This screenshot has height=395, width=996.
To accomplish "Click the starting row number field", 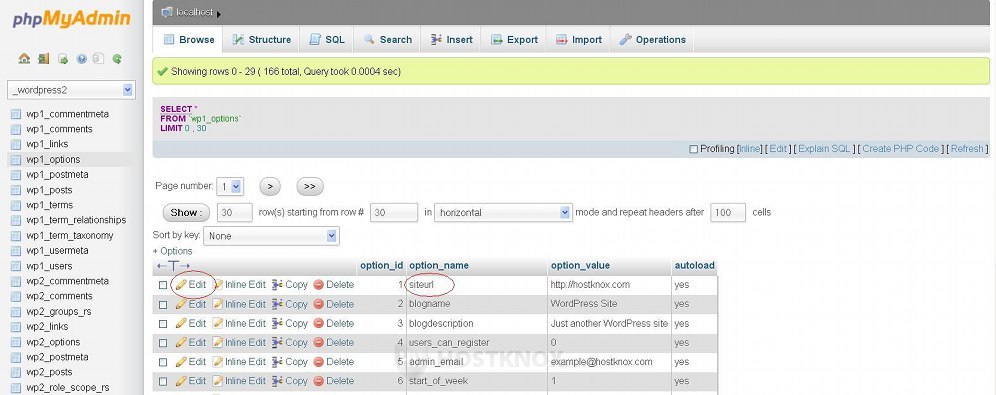I will (394, 213).
